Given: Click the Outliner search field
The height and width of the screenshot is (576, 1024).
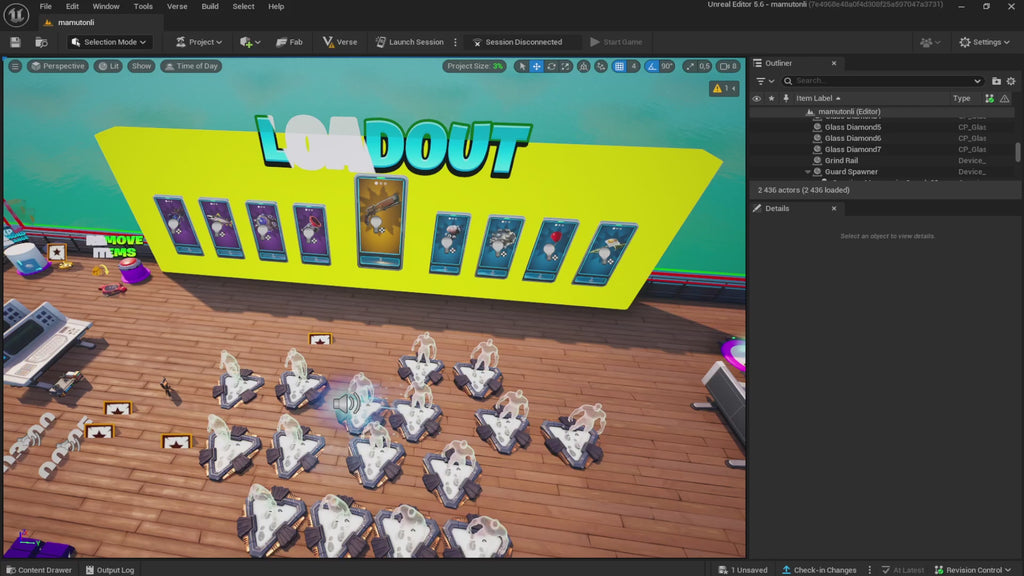Looking at the screenshot, I should pyautogui.click(x=882, y=81).
